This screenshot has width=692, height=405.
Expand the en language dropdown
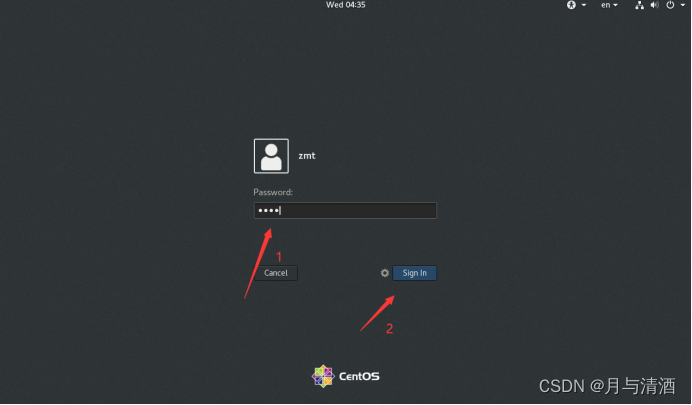click(x=609, y=5)
